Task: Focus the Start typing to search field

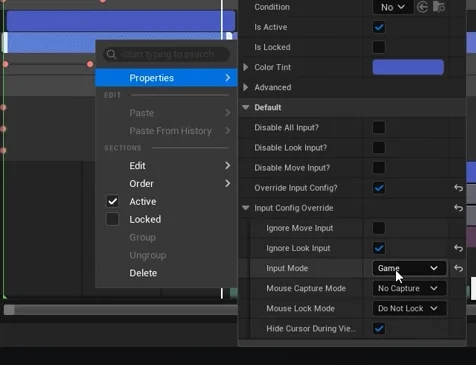Action: click(x=166, y=54)
